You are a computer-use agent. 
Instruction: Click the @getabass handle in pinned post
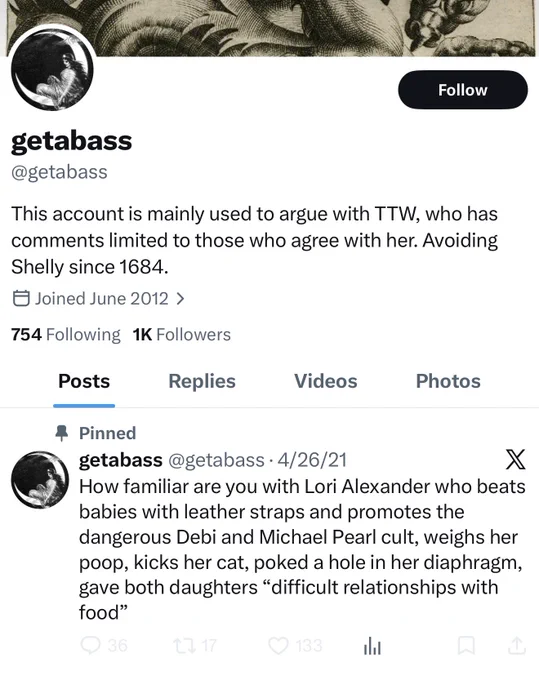click(x=216, y=460)
